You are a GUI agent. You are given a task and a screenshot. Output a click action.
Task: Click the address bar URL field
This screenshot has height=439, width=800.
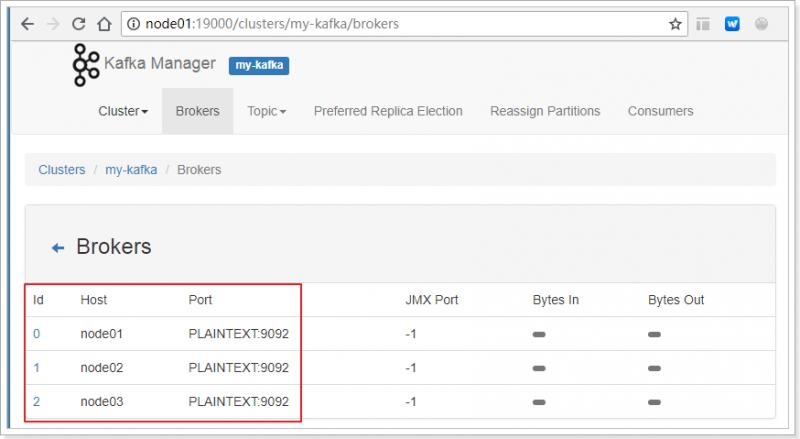point(405,24)
